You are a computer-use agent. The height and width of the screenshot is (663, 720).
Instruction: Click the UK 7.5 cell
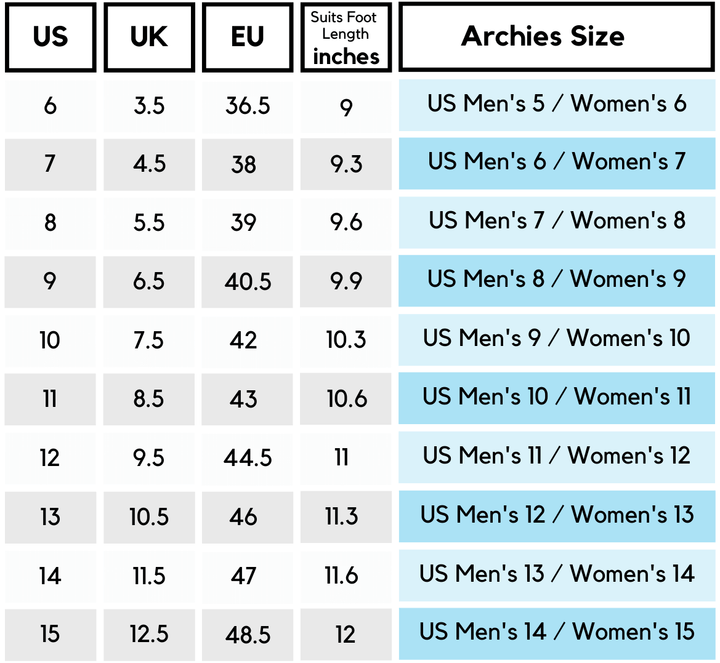149,340
